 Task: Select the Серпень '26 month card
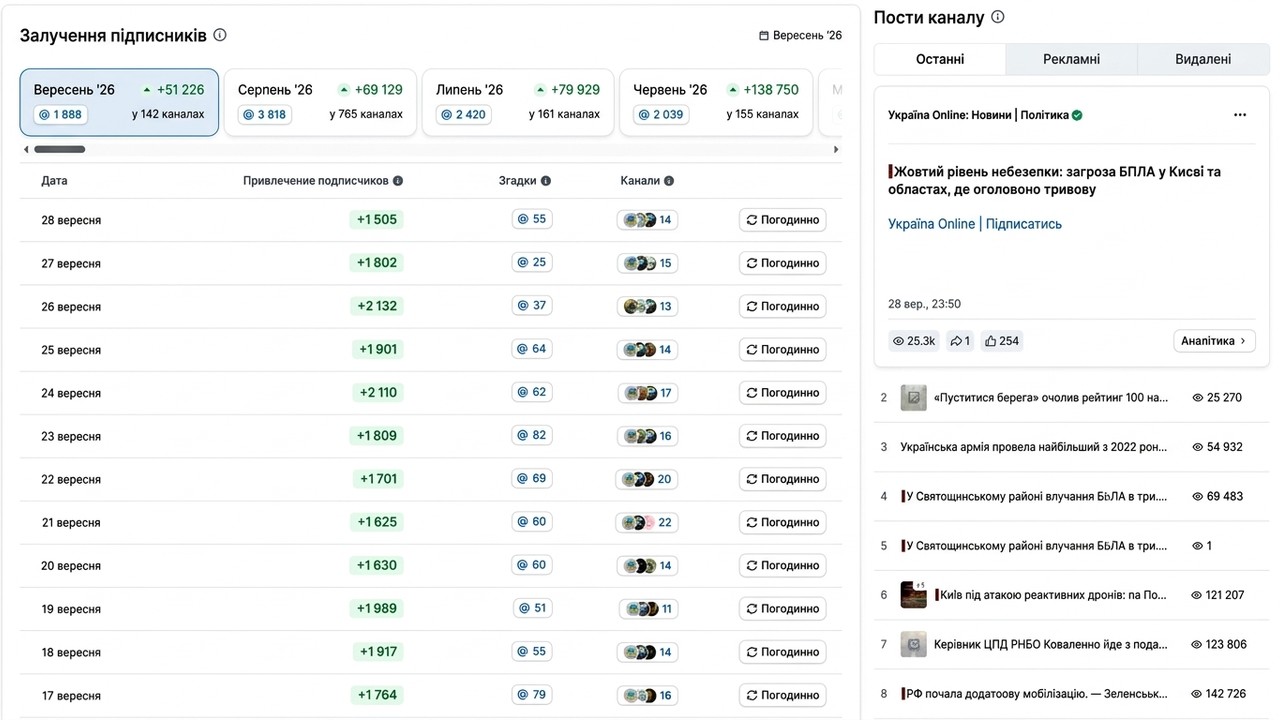320,102
